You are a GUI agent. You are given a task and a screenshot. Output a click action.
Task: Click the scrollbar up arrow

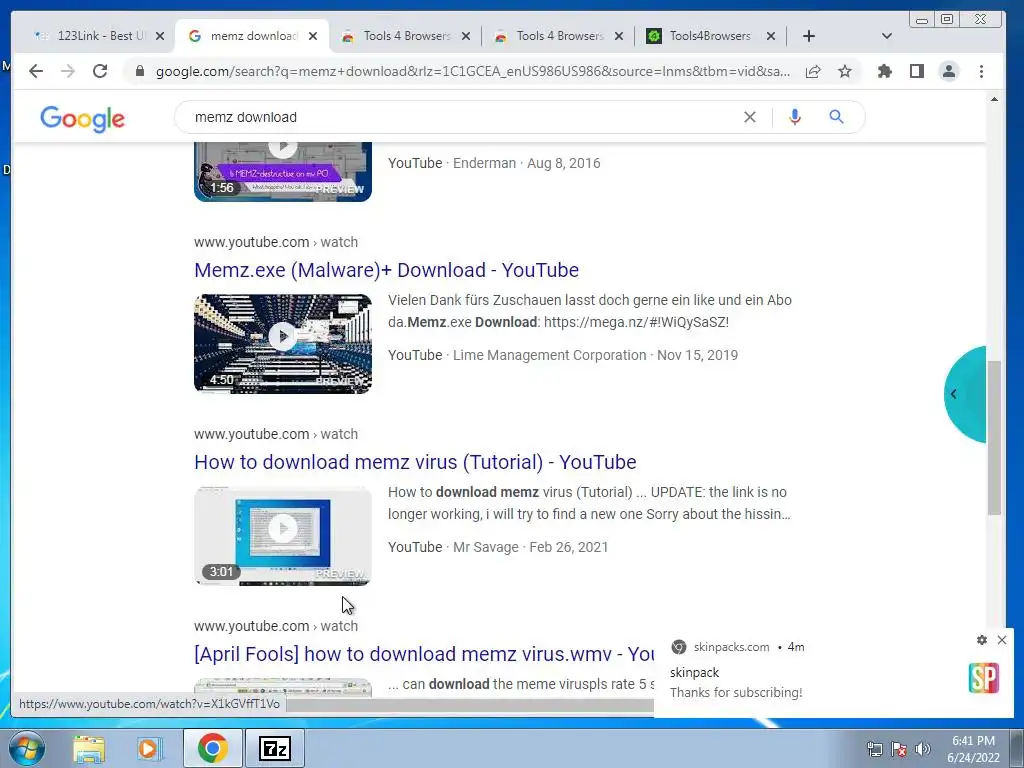[994, 99]
